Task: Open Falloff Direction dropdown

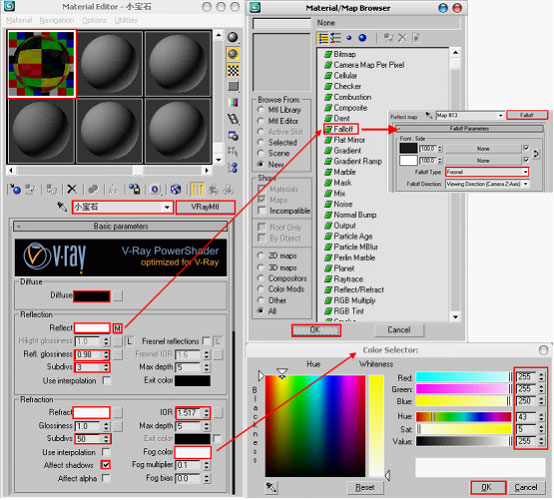Action: pos(525,184)
